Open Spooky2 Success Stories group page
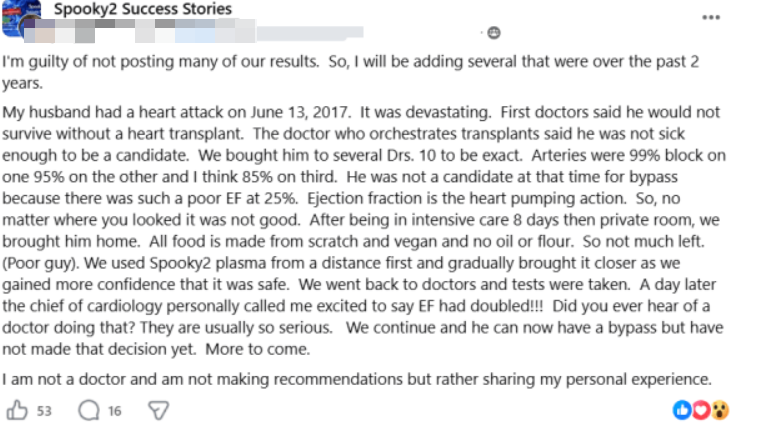 [143, 9]
